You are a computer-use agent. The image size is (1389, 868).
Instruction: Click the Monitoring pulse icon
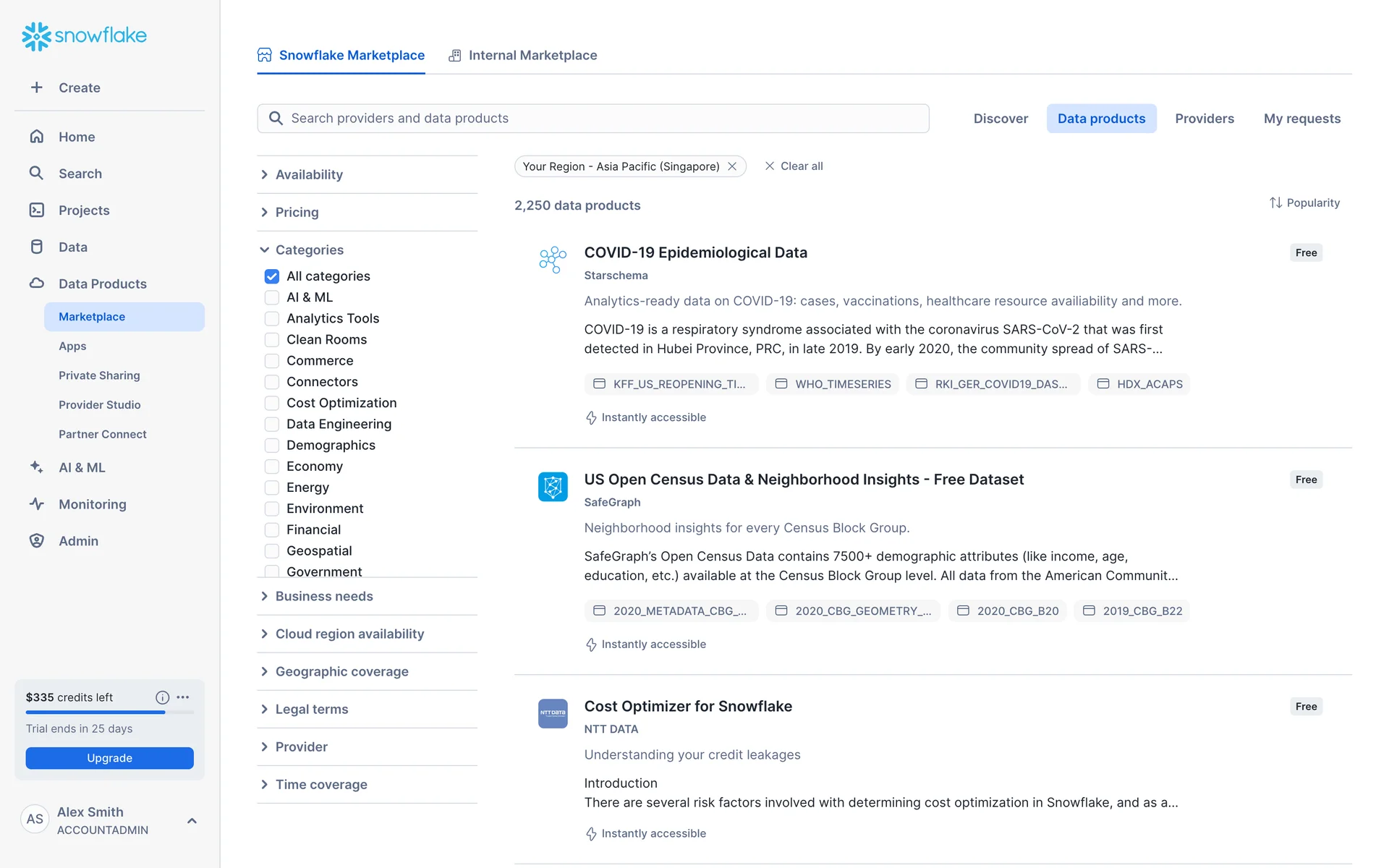tap(36, 504)
